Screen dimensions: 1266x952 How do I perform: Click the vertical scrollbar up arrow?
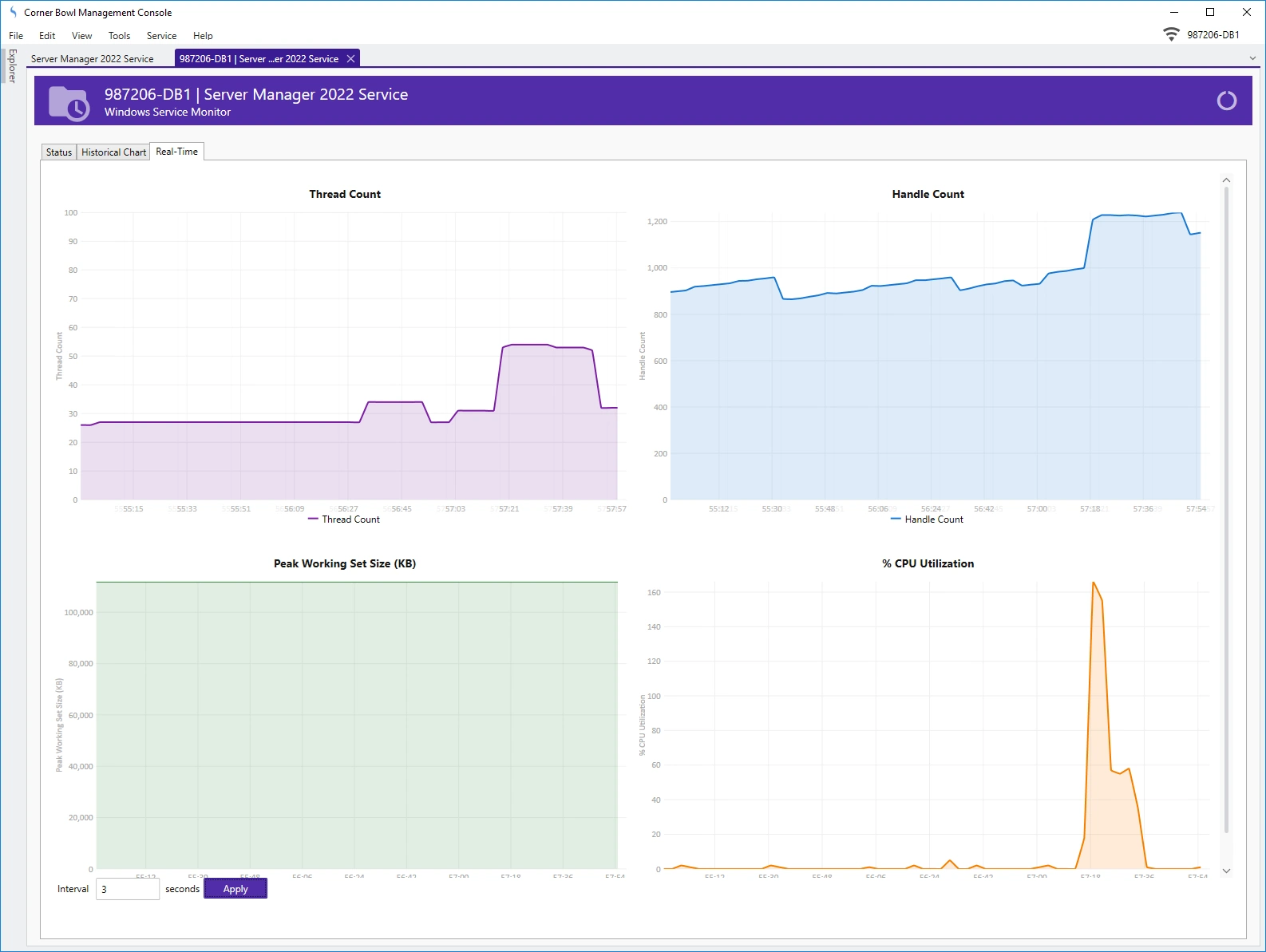pos(1226,180)
